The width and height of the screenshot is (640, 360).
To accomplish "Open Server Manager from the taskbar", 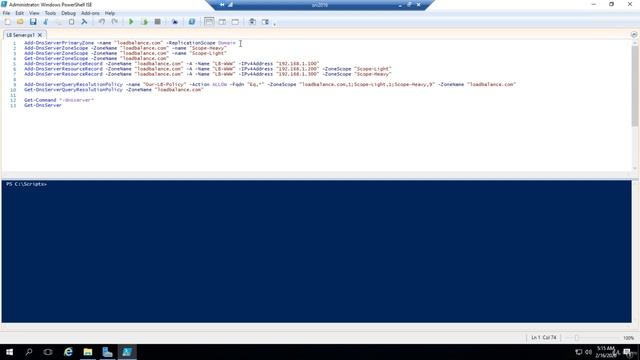I will [107, 352].
